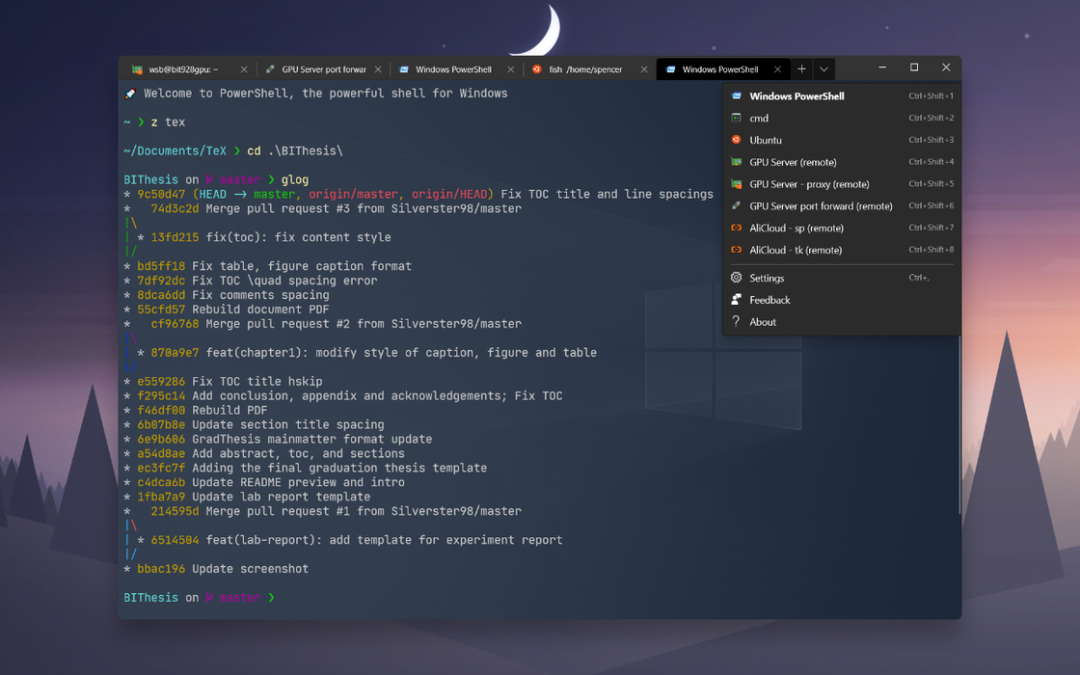This screenshot has height=675, width=1080.
Task: Select Windows PowerShell in the profile dropdown list
Action: pos(796,96)
